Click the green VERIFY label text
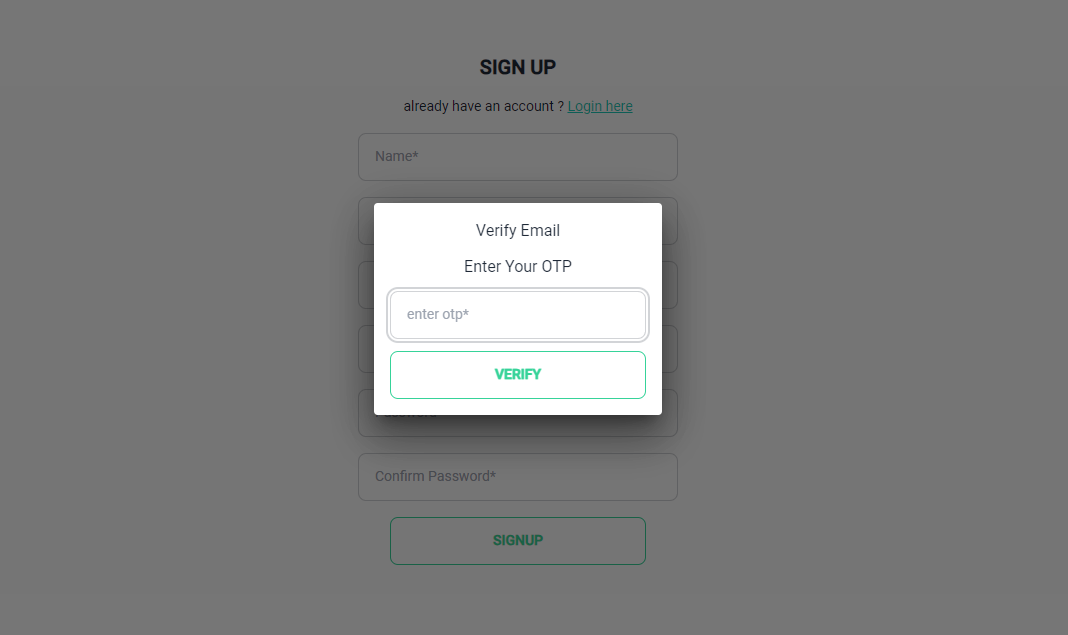The height and width of the screenshot is (635, 1068). click(x=518, y=375)
